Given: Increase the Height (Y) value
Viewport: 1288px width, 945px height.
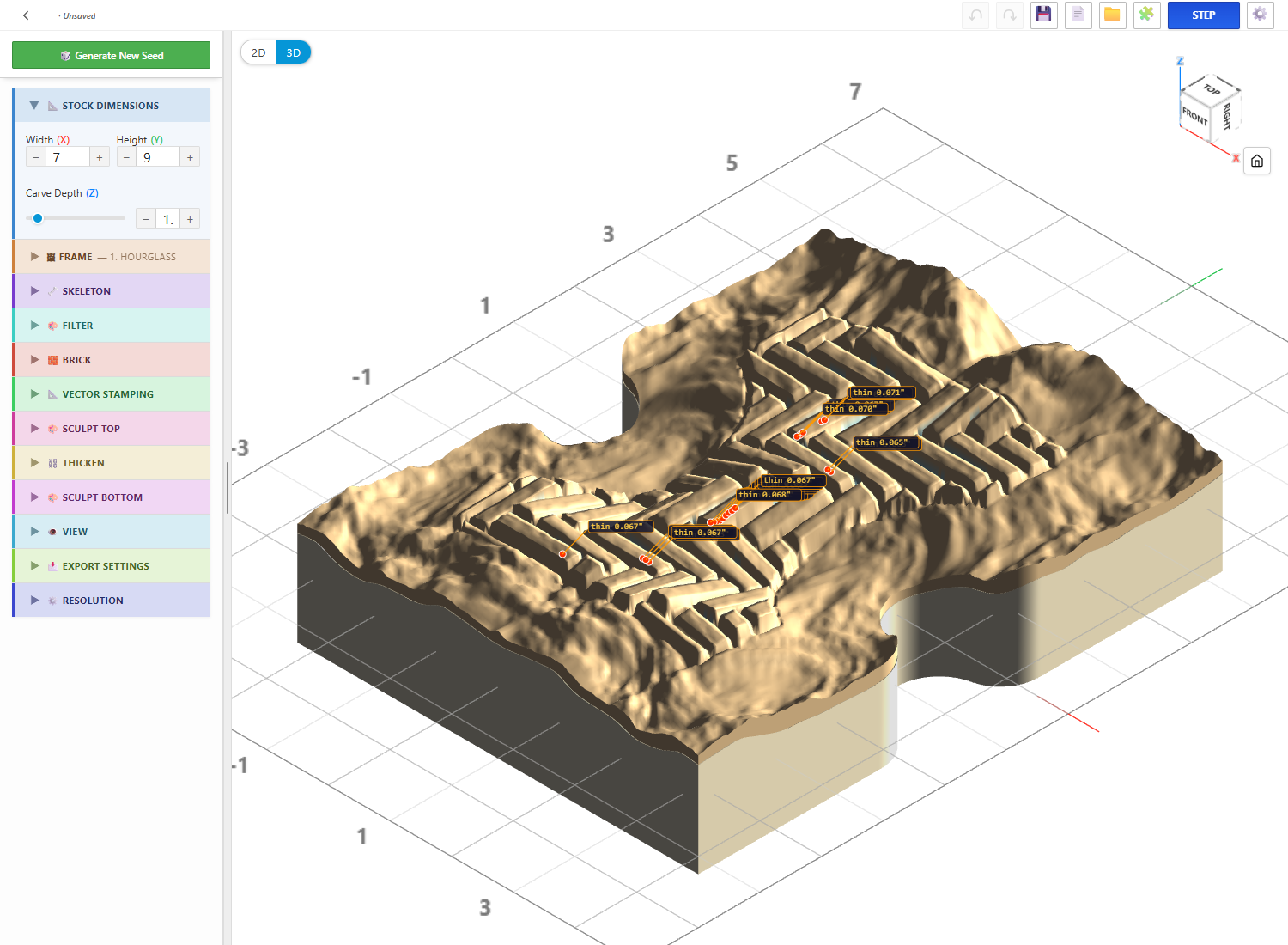Looking at the screenshot, I should (190, 157).
